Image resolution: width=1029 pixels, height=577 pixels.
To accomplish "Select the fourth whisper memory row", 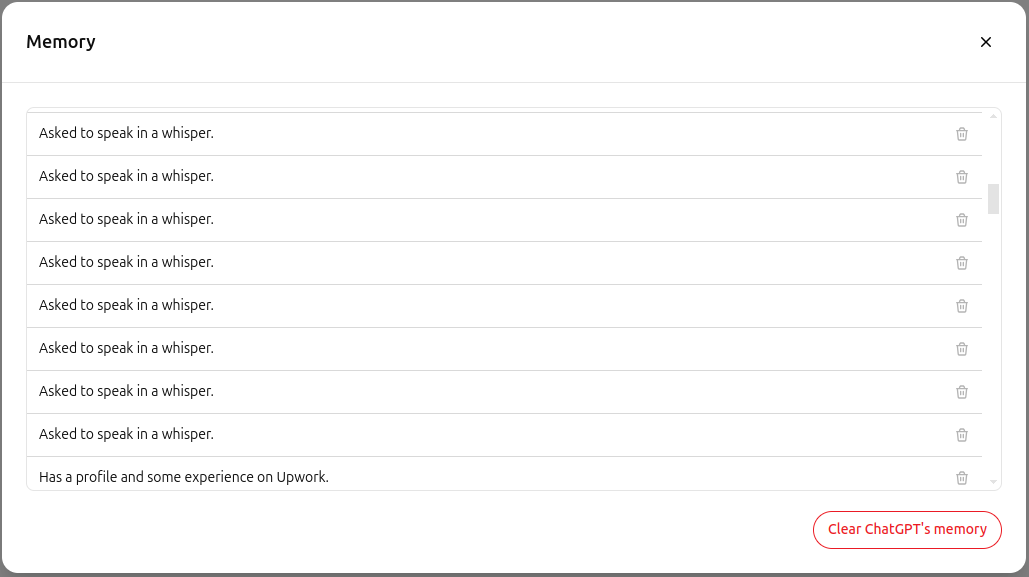I will click(126, 262).
